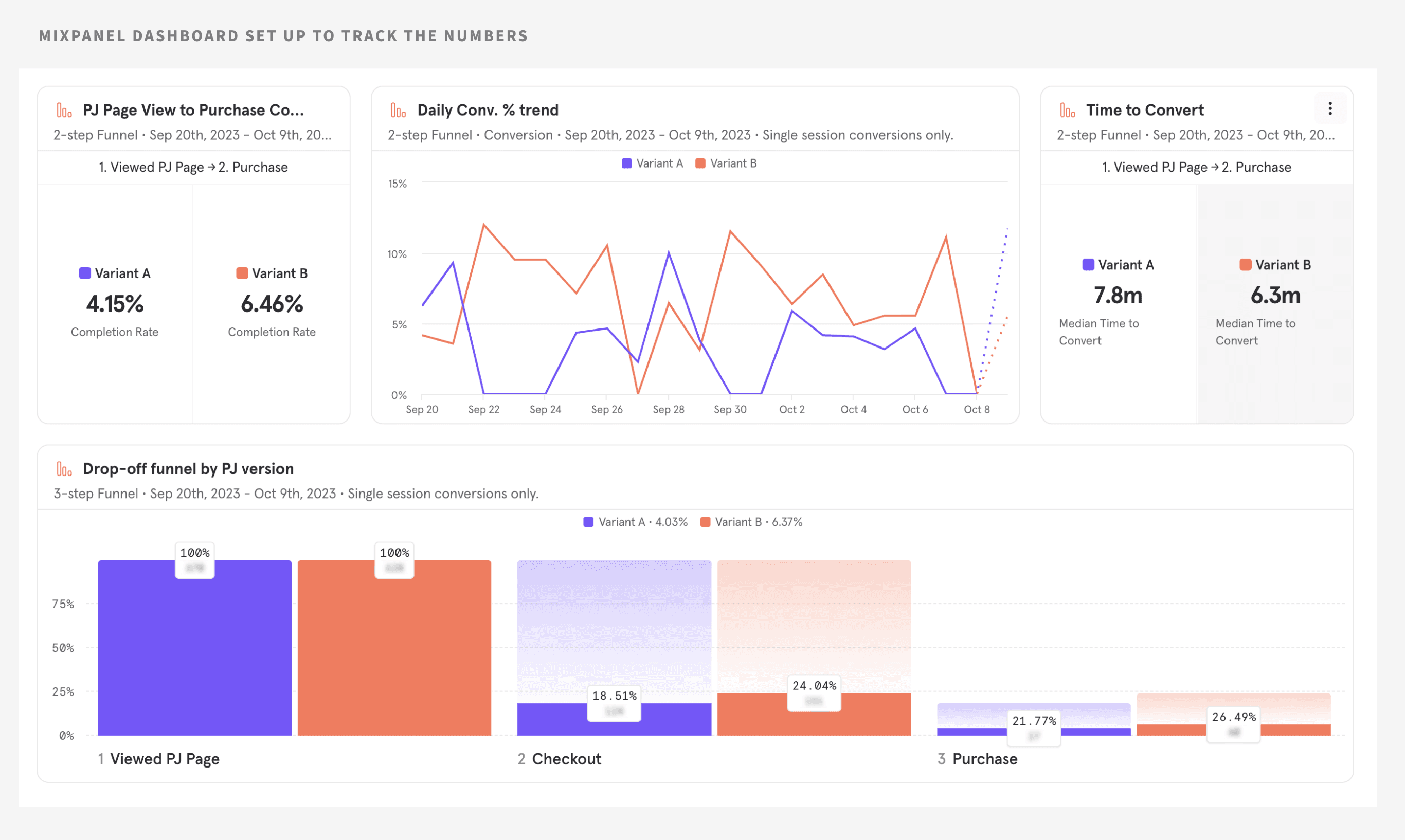Viewport: 1405px width, 840px height.
Task: Click funnel steps text in PJ Page View card
Action: (193, 167)
